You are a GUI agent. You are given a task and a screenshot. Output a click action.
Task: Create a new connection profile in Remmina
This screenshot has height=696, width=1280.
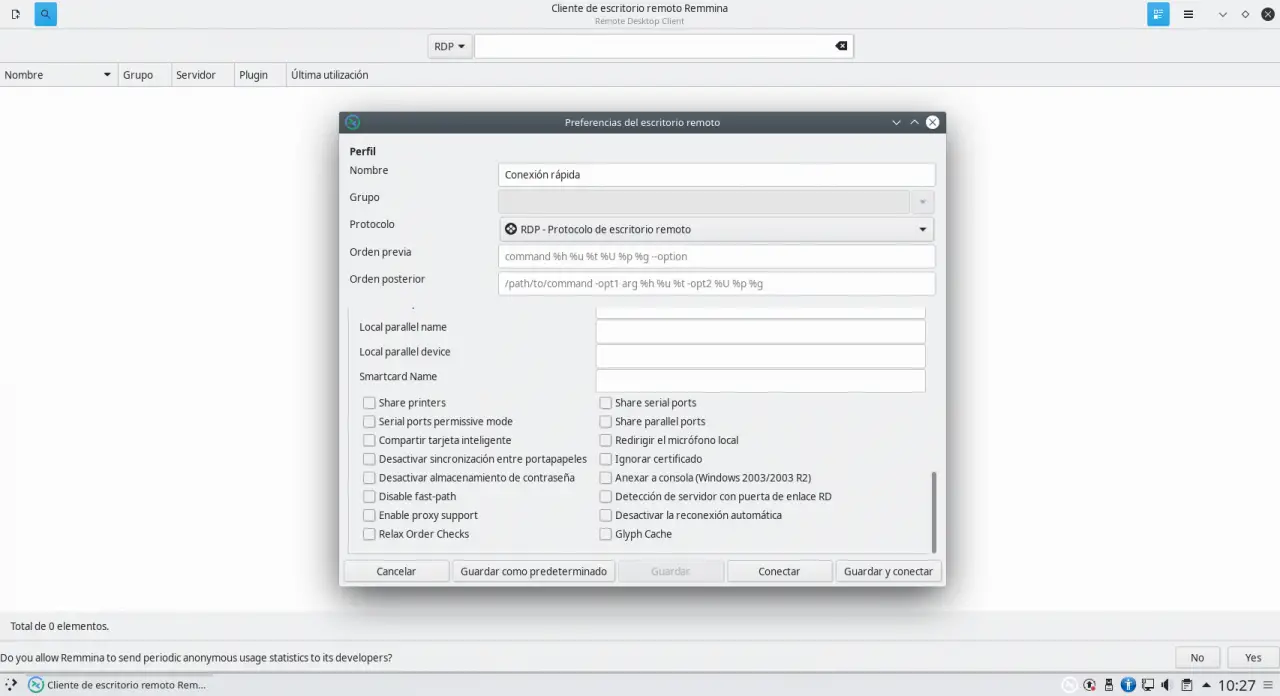[x=16, y=15]
